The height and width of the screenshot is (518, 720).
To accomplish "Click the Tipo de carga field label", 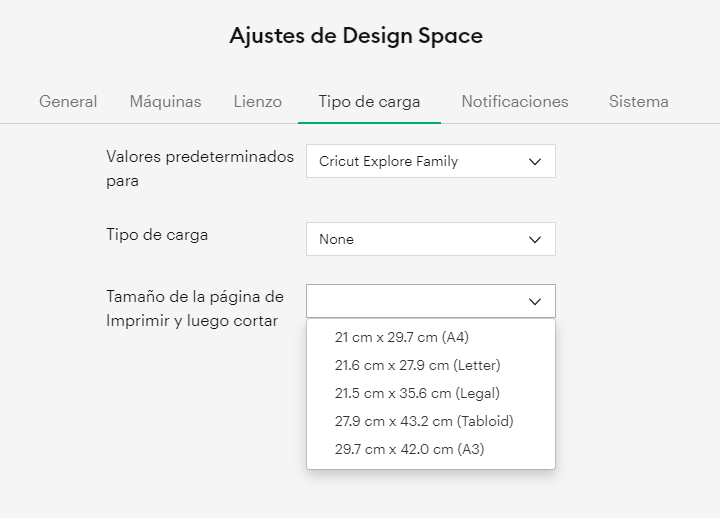I will tap(157, 235).
